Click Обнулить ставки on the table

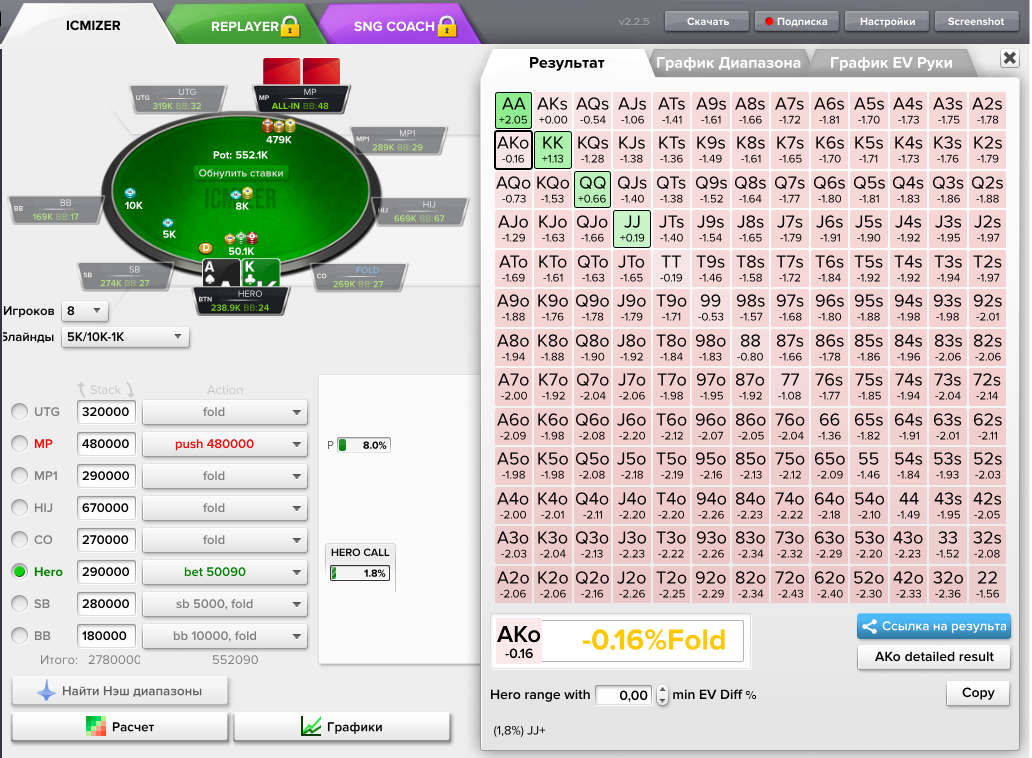(x=241, y=173)
